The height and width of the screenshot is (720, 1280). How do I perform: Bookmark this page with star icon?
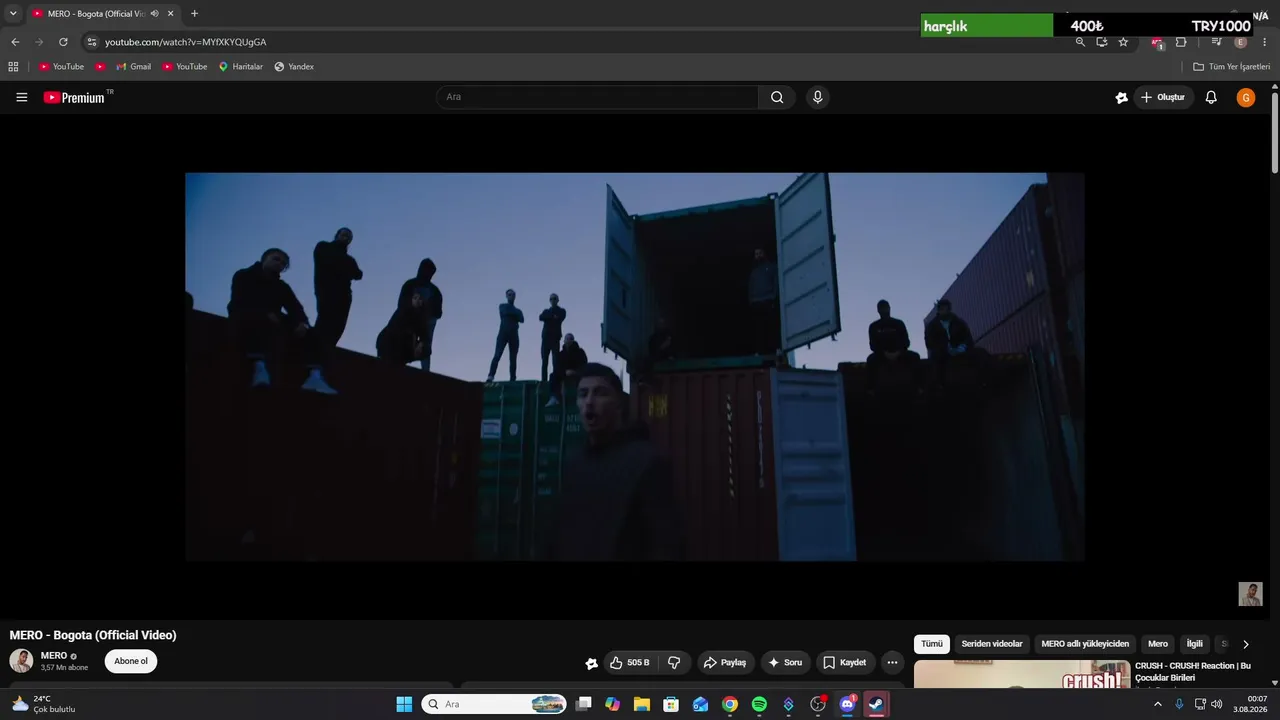[1123, 42]
